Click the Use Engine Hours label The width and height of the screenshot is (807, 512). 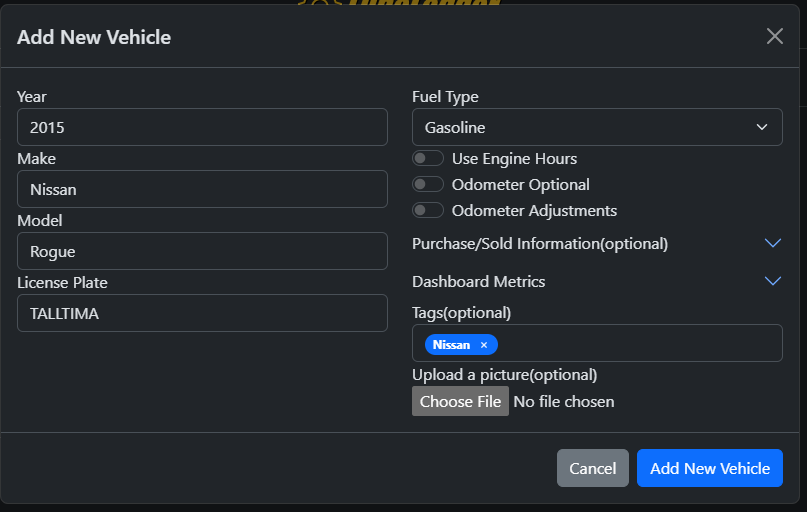coord(514,158)
